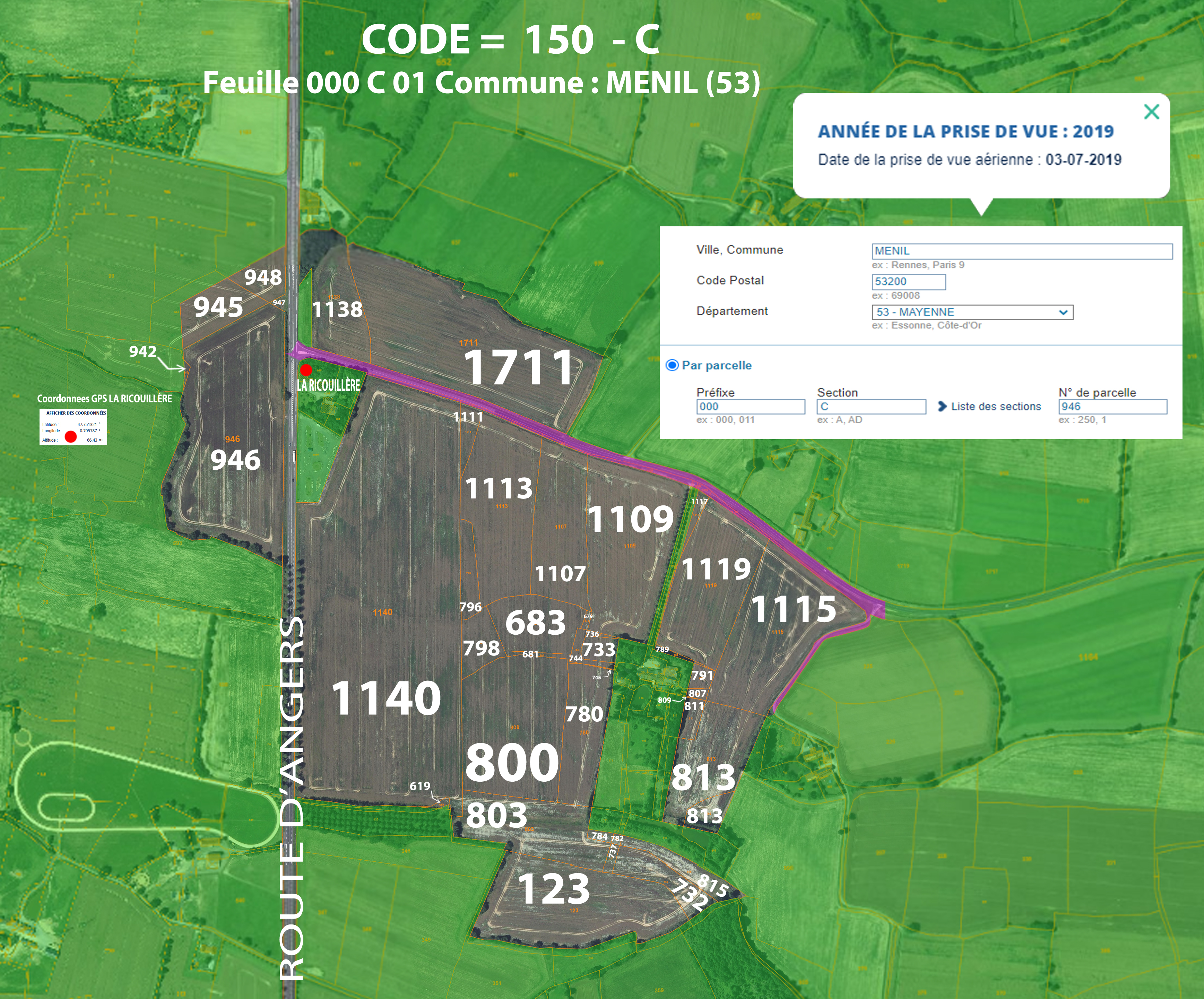Close the ANNÉE DE LA PRISE DE VUE popup
This screenshot has width=1204, height=999.
(x=1151, y=111)
